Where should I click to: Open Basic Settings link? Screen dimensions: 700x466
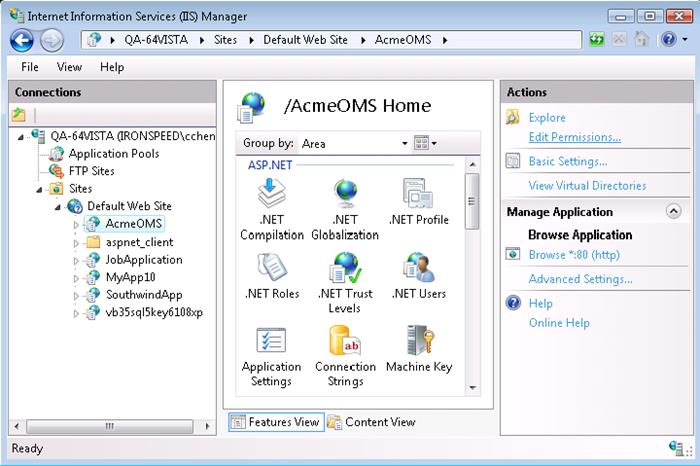pyautogui.click(x=568, y=161)
